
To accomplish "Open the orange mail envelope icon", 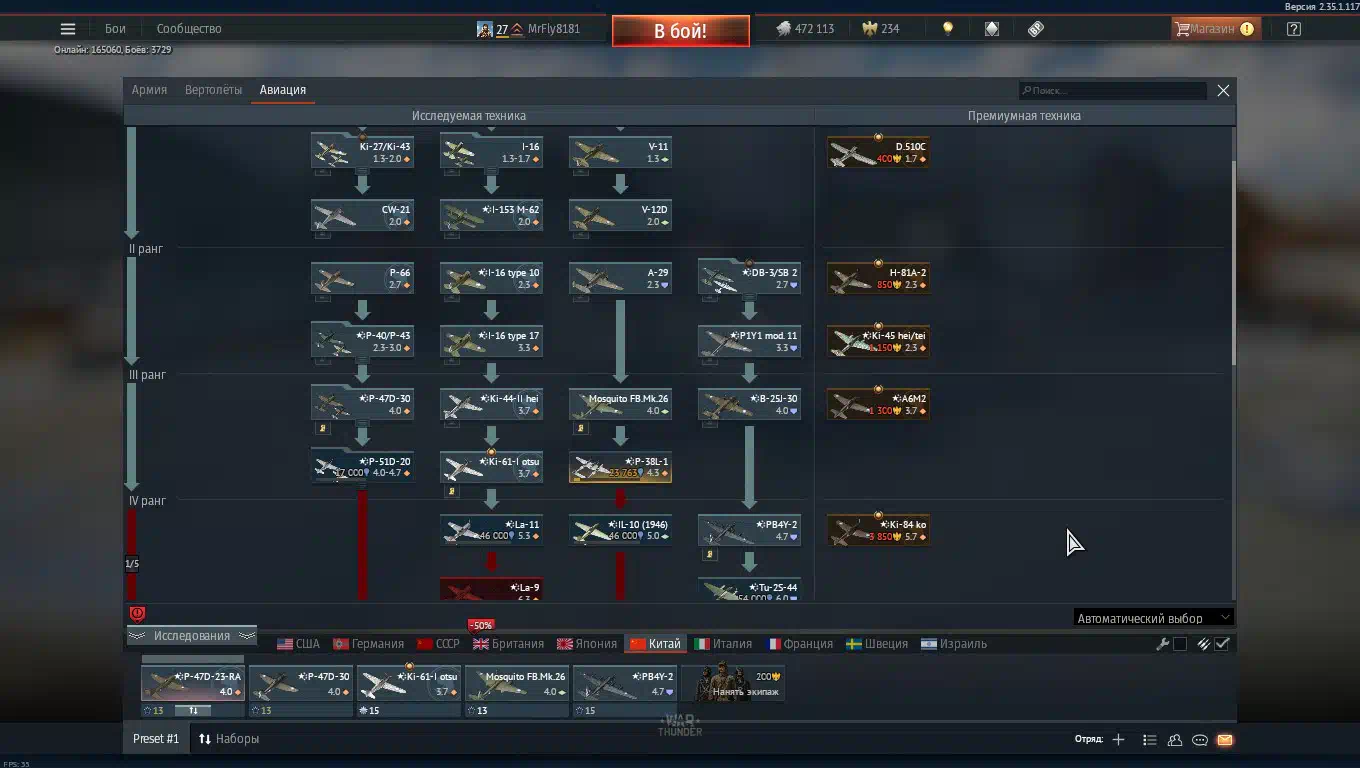I will [x=1225, y=740].
